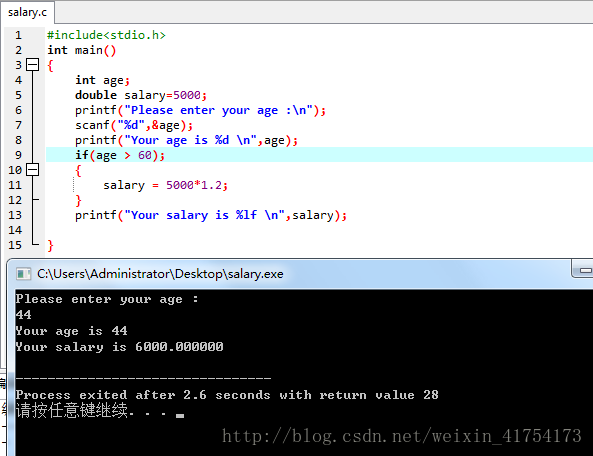Click the entered value 44 in console

pos(23,315)
